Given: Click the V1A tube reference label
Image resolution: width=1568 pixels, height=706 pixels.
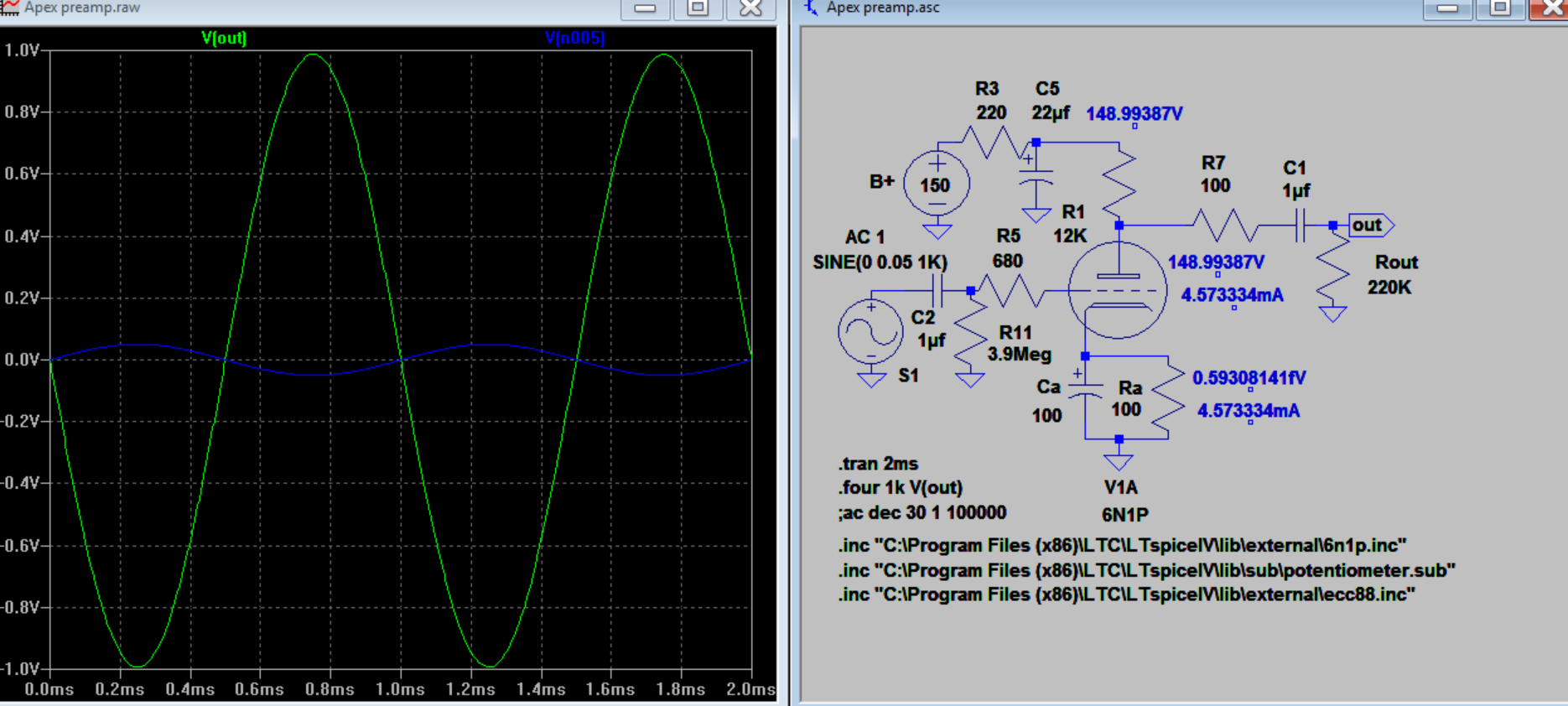Looking at the screenshot, I should click(x=1121, y=488).
